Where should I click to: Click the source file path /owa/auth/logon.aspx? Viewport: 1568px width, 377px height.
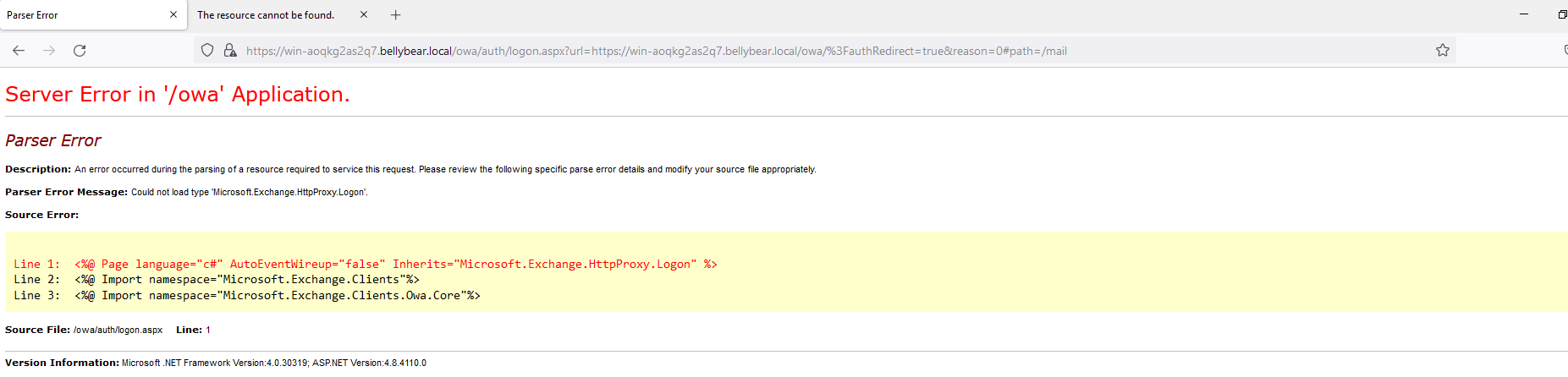pos(118,331)
